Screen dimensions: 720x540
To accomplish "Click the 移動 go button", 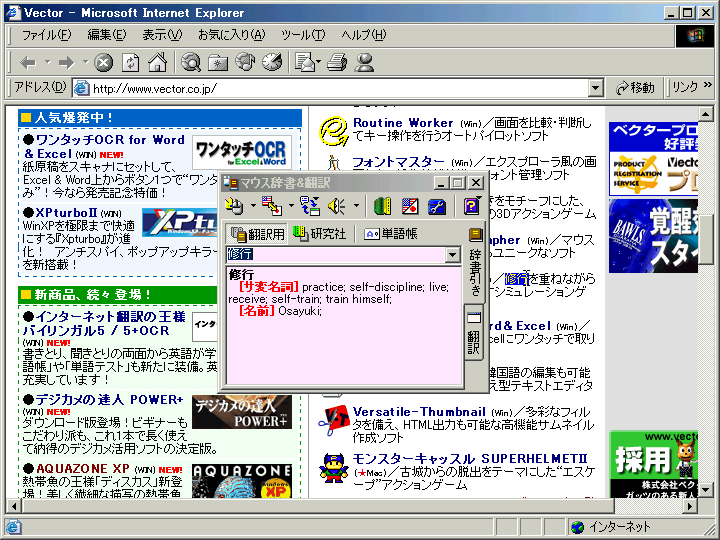I will [x=635, y=88].
